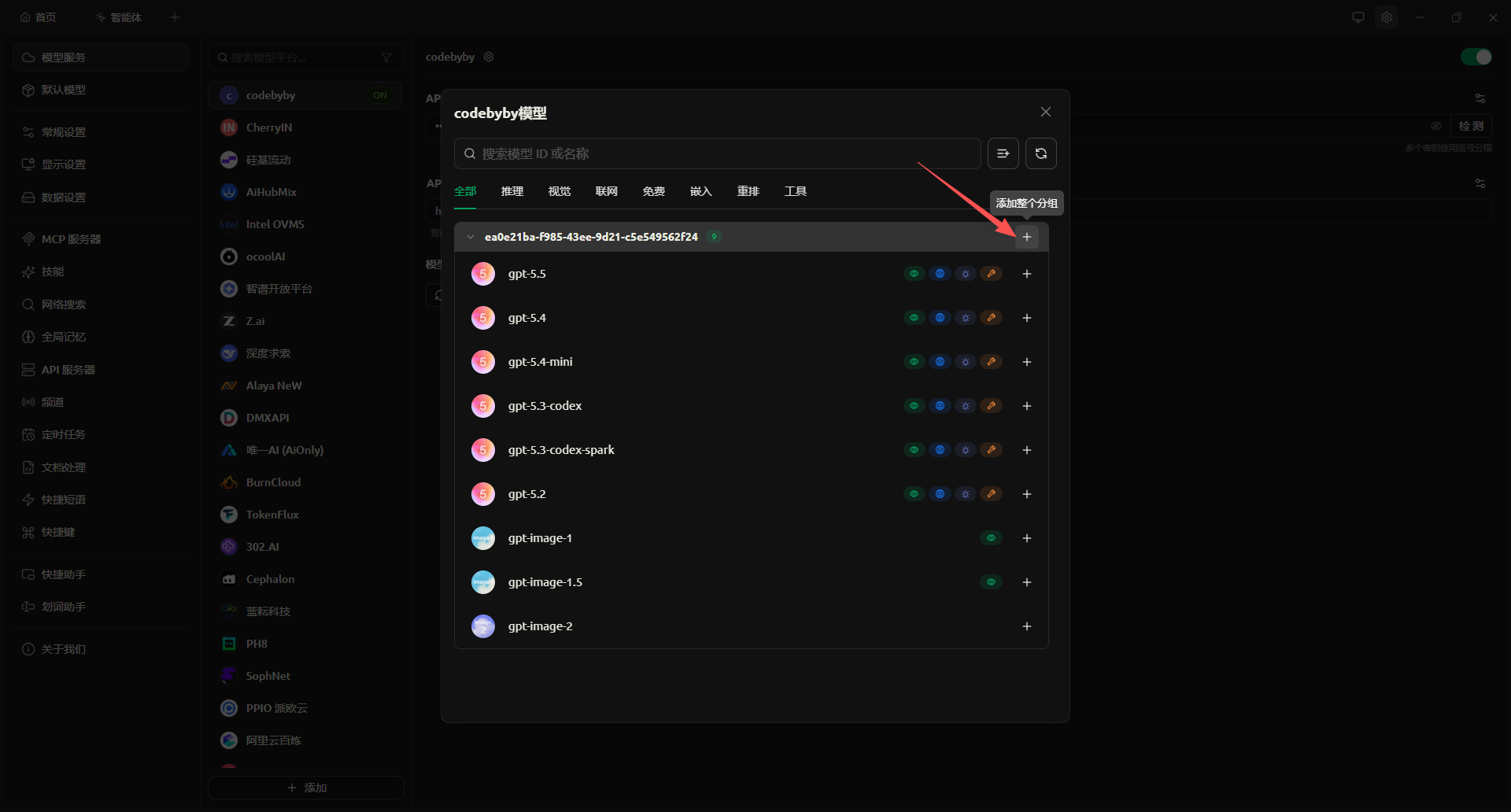
Task: Open the 模型服务 settings section
Action: [100, 57]
